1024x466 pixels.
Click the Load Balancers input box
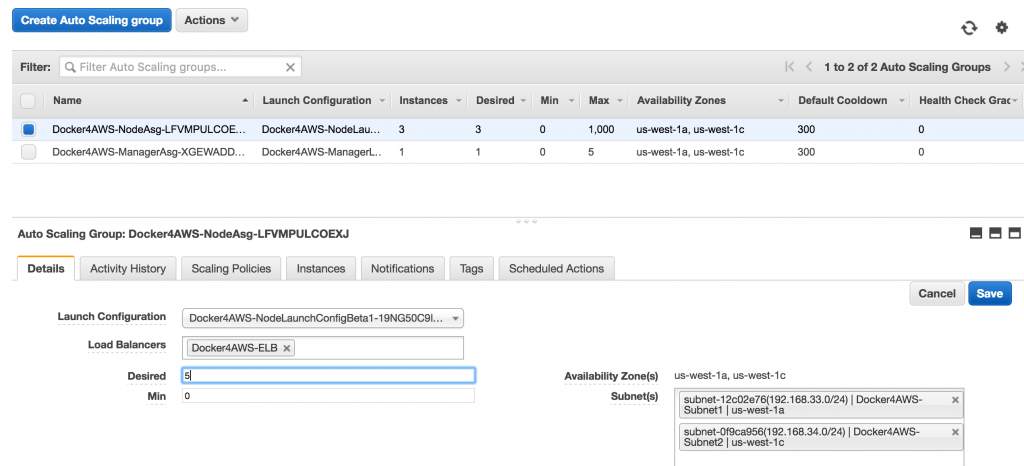pos(323,348)
